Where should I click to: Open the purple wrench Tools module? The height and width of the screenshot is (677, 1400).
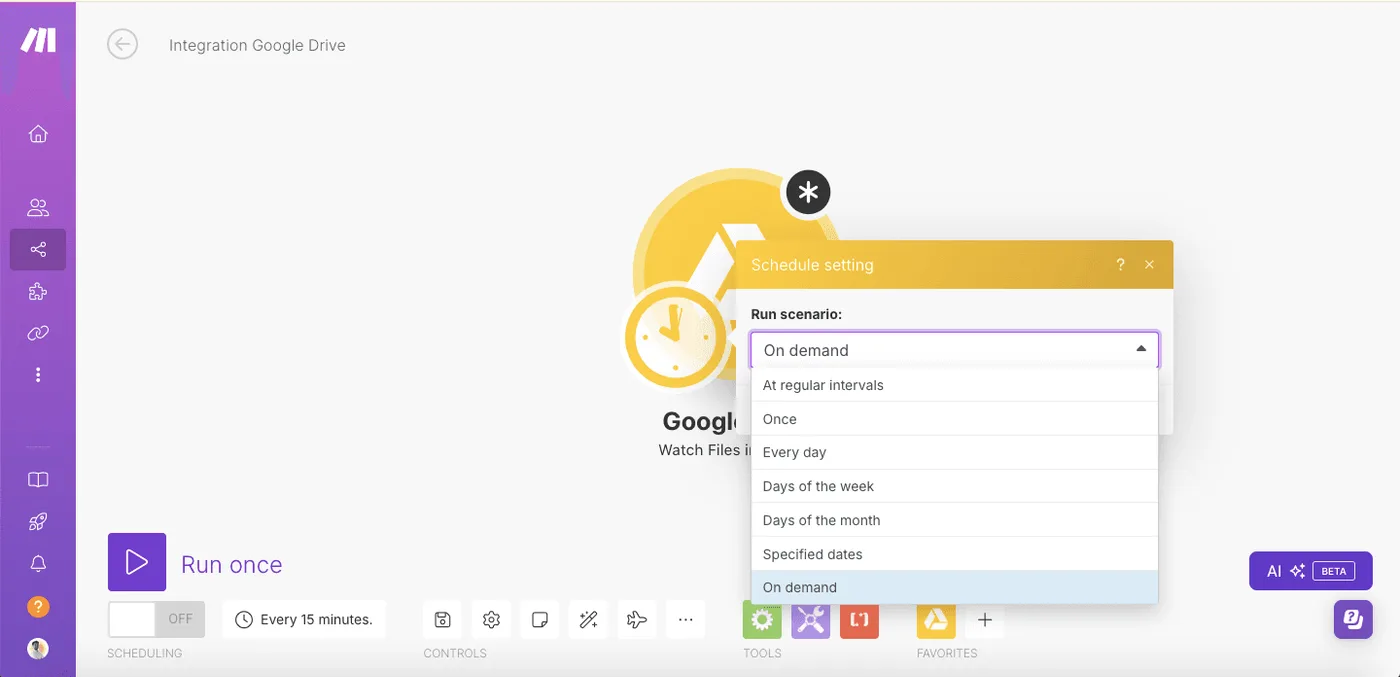(811, 620)
